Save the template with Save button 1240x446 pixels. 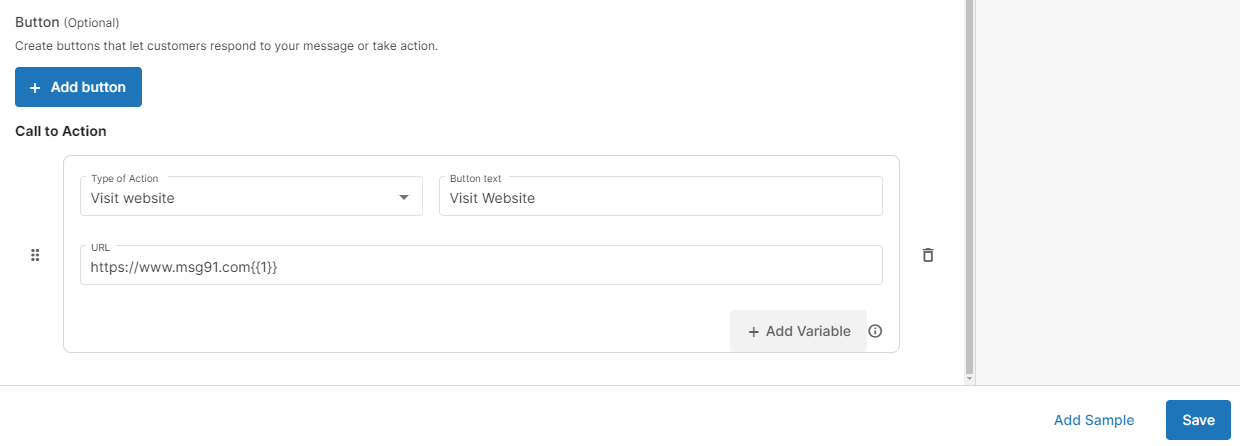point(1198,420)
